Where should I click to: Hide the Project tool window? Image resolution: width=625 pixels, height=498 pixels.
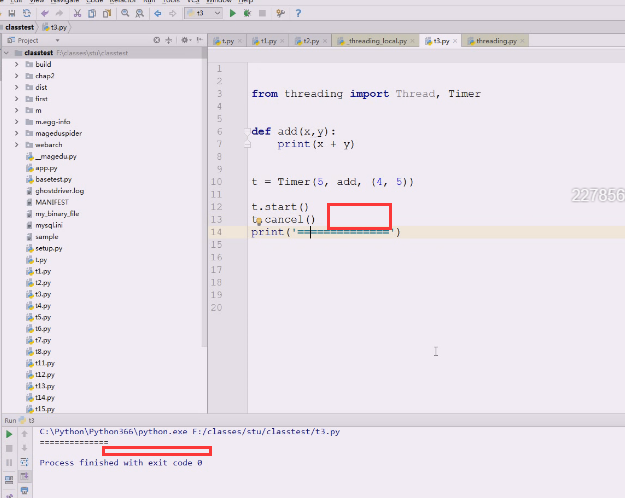[200, 40]
